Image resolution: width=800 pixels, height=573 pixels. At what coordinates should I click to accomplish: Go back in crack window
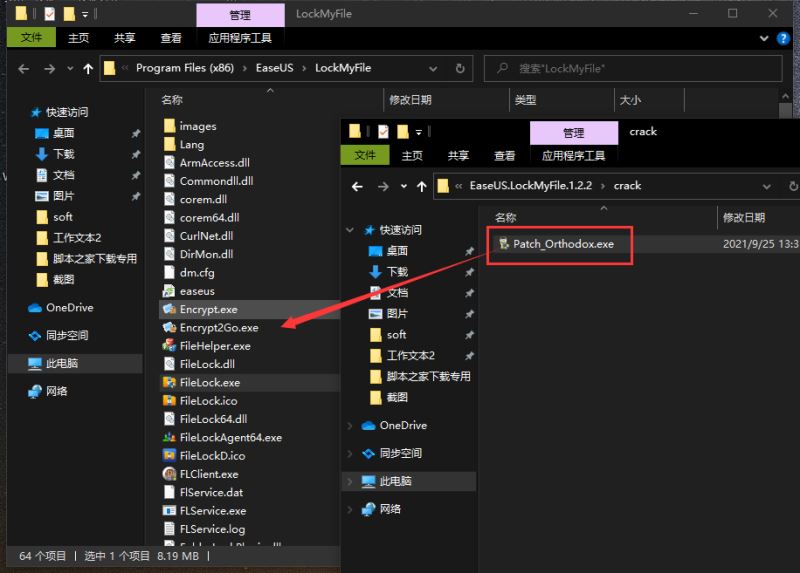pos(357,186)
